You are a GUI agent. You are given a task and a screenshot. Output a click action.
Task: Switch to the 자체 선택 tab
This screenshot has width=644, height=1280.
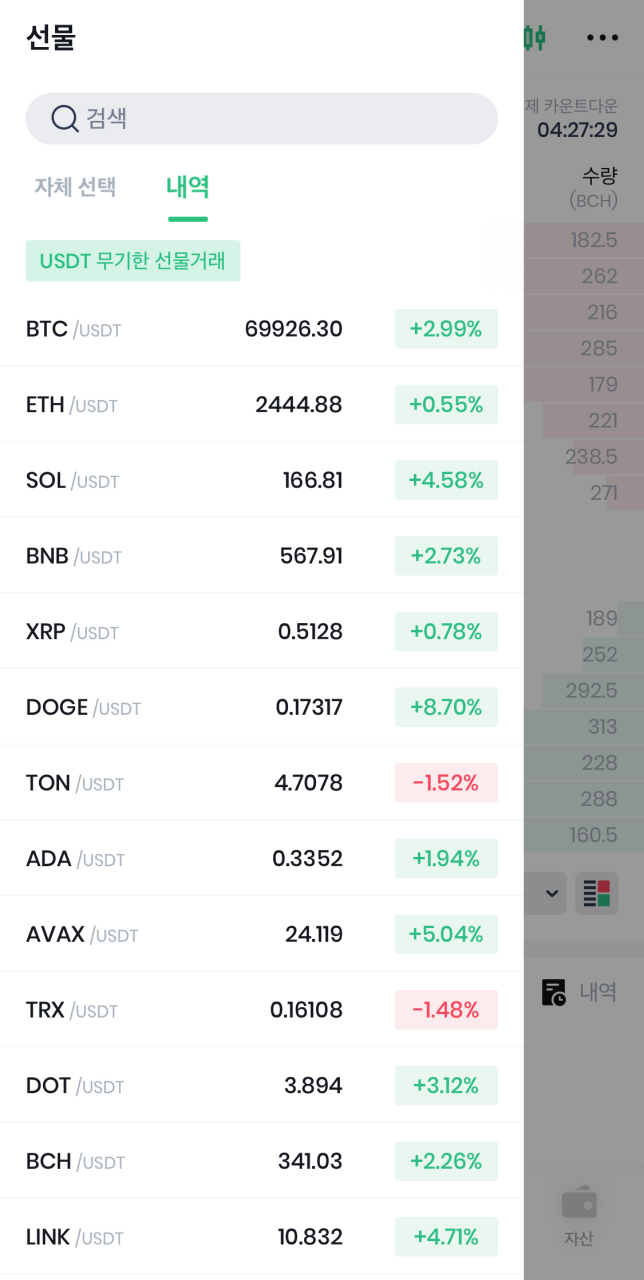point(76,187)
